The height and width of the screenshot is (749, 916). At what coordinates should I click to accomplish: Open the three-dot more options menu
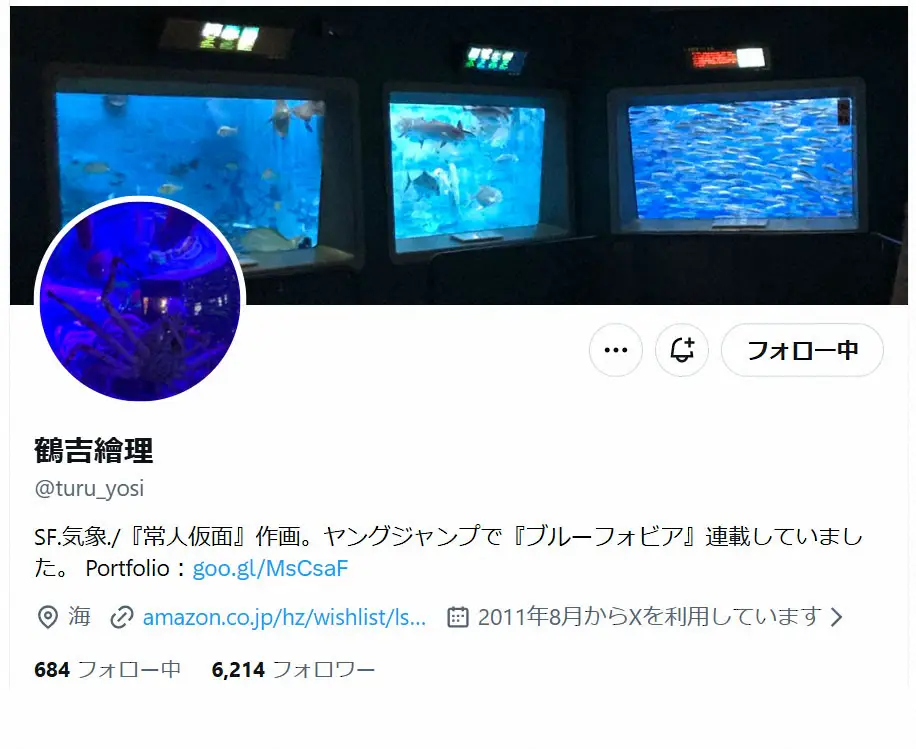[616, 350]
